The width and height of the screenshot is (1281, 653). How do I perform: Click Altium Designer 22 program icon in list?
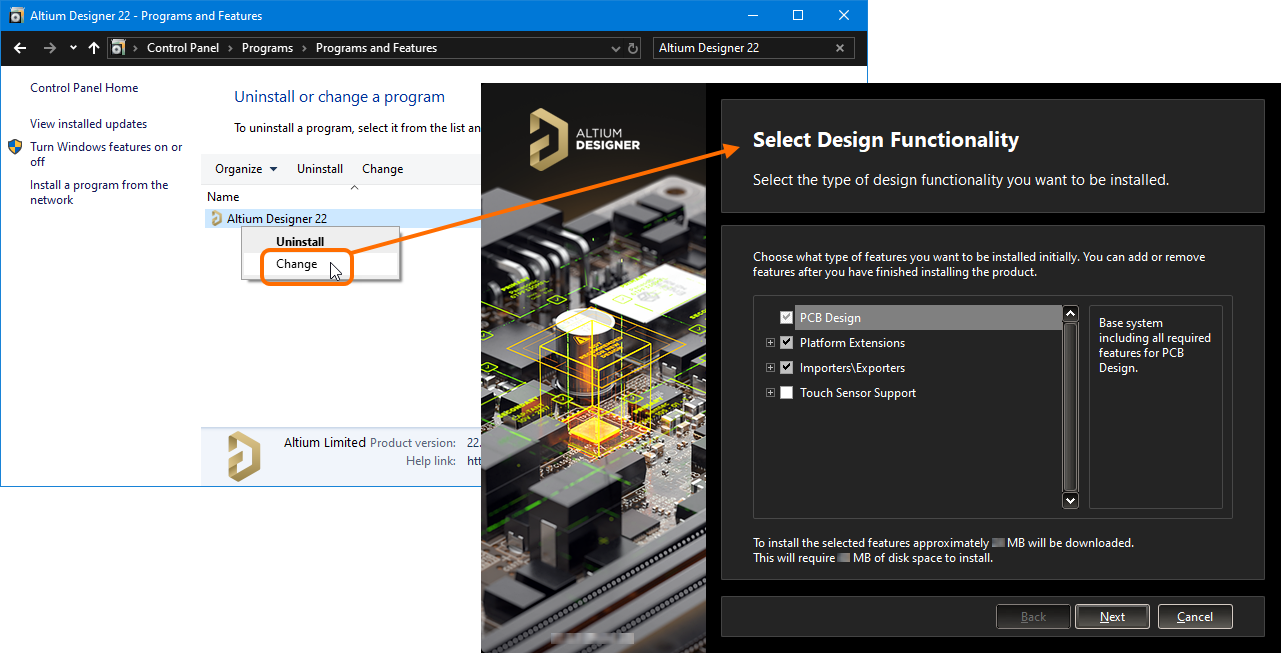pyautogui.click(x=216, y=219)
